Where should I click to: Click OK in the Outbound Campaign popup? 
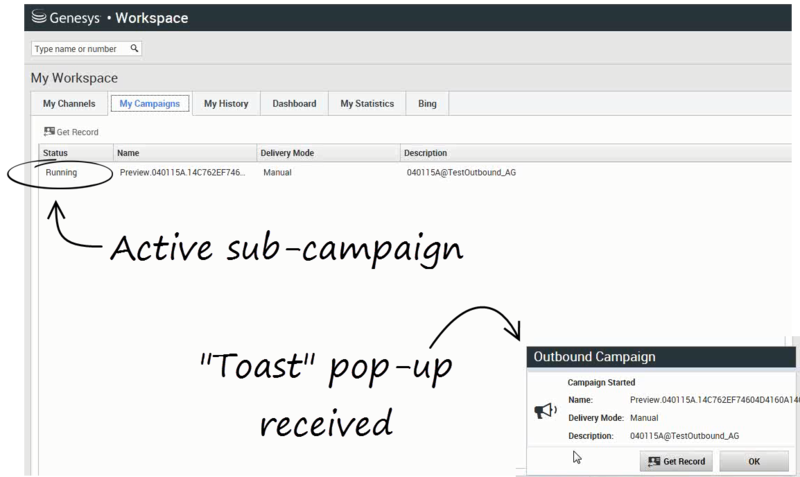tap(754, 461)
